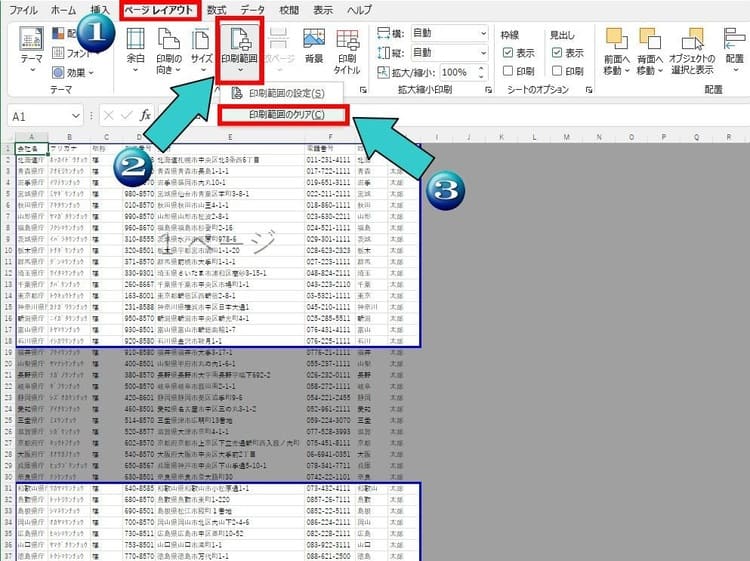The width and height of the screenshot is (750, 561).
Task: Expand the 配置 dropdown arrow
Action: tap(735, 70)
